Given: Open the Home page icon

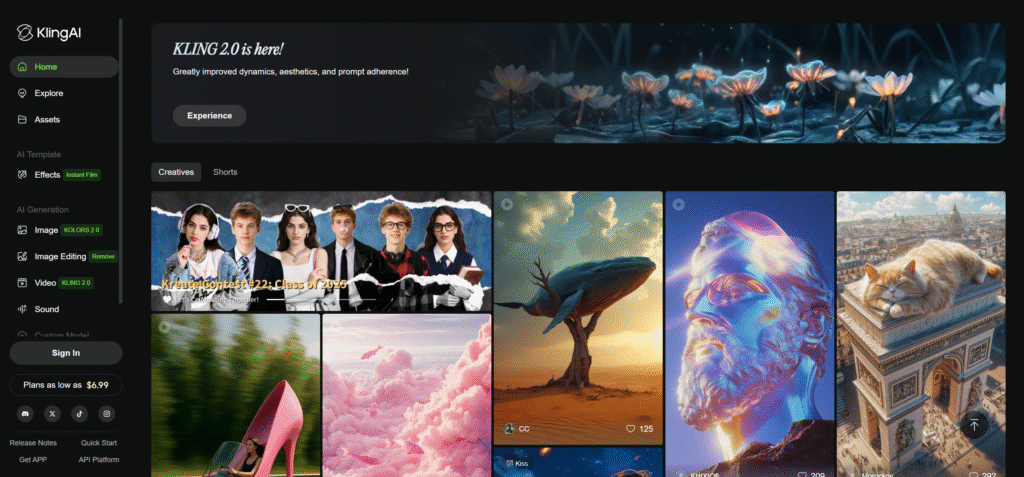Looking at the screenshot, I should coord(22,67).
